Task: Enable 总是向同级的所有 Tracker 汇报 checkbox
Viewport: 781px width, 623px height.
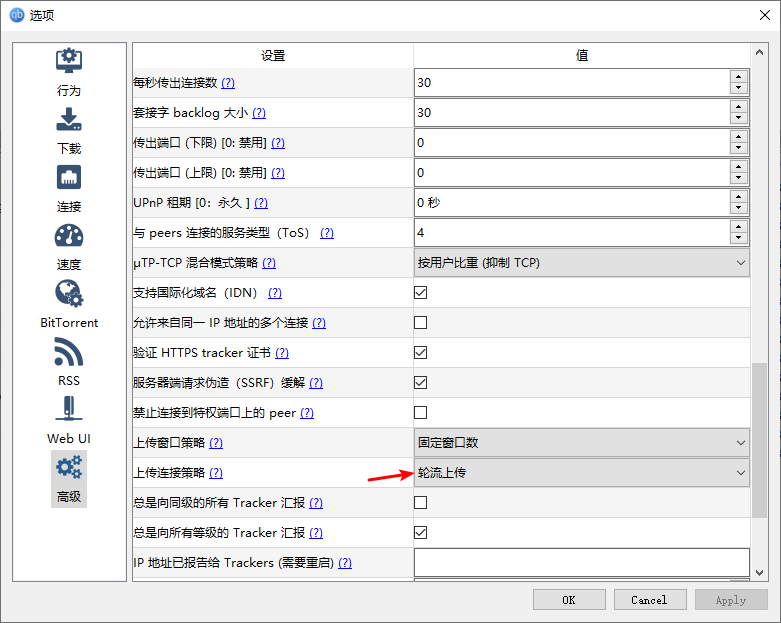Action: (x=421, y=503)
